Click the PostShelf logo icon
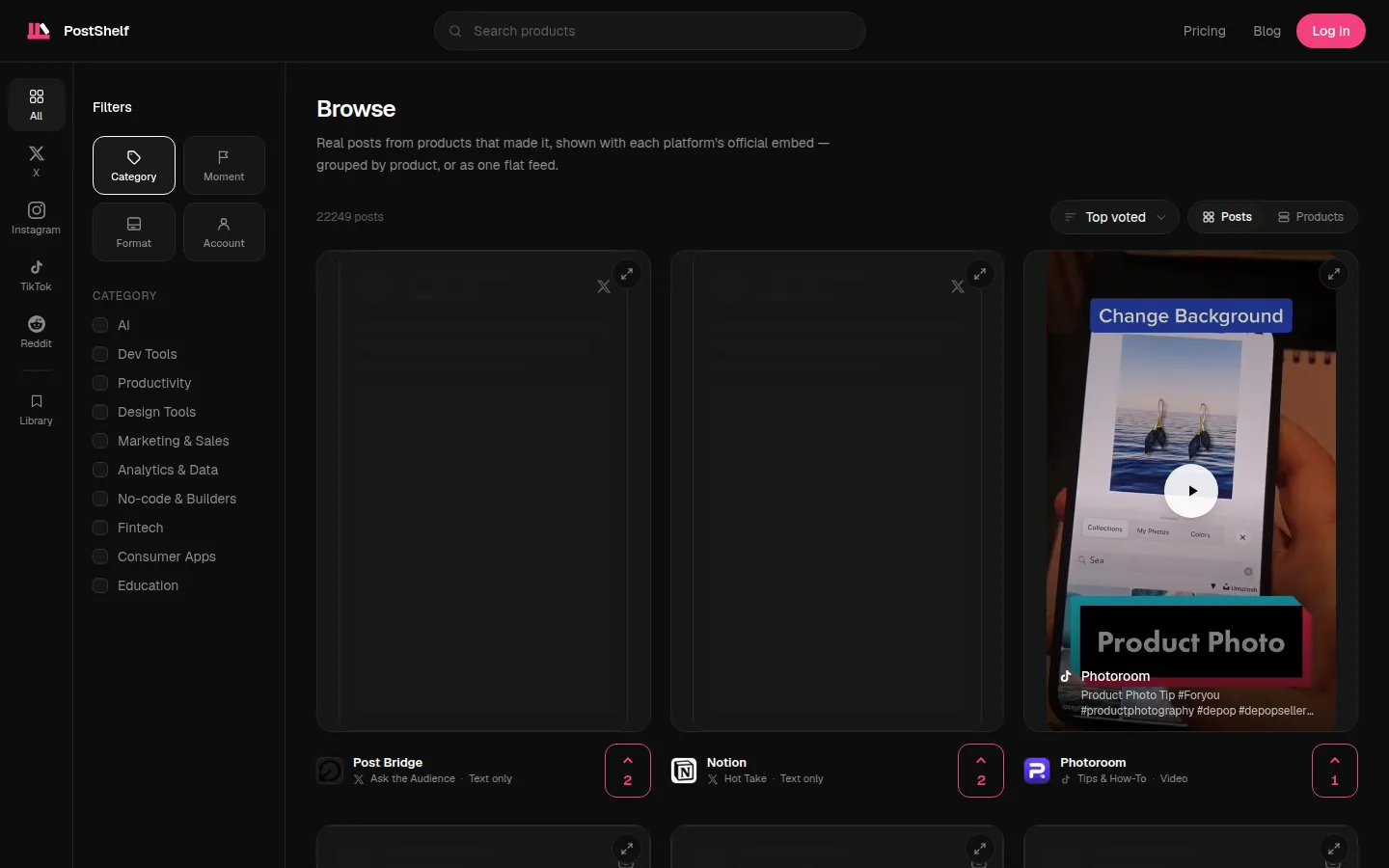 39,31
